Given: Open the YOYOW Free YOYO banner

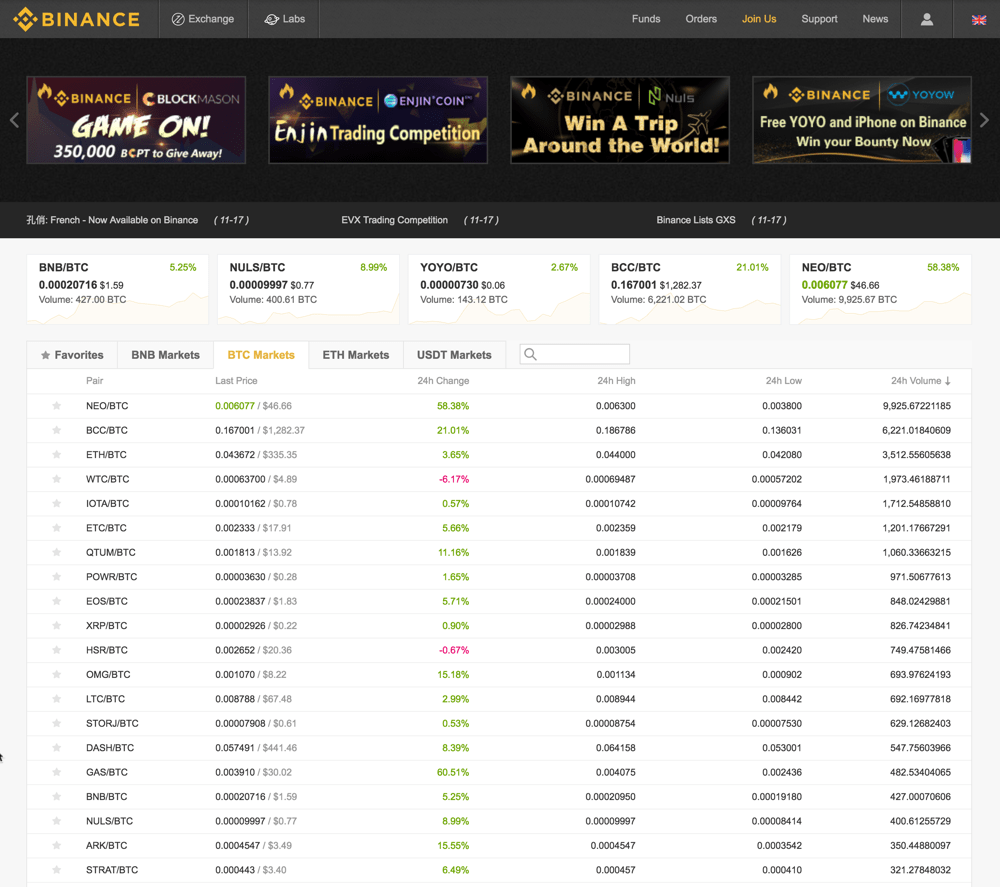Looking at the screenshot, I should 862,120.
